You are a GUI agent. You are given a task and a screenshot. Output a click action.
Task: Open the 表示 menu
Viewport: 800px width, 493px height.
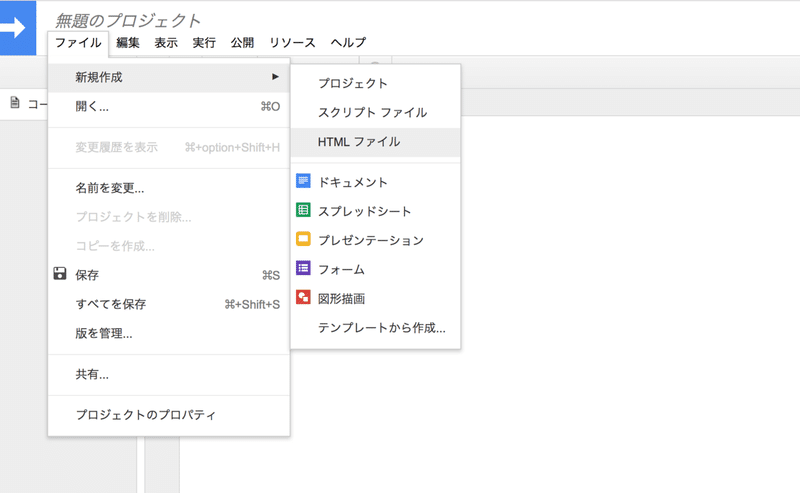166,43
